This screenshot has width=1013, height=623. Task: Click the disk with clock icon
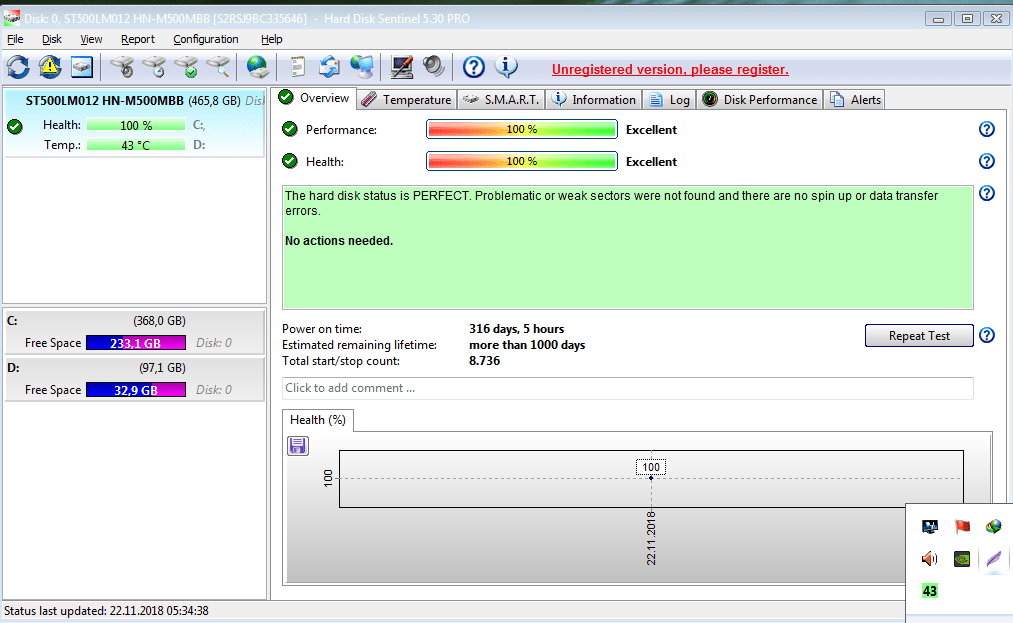pyautogui.click(x=154, y=67)
